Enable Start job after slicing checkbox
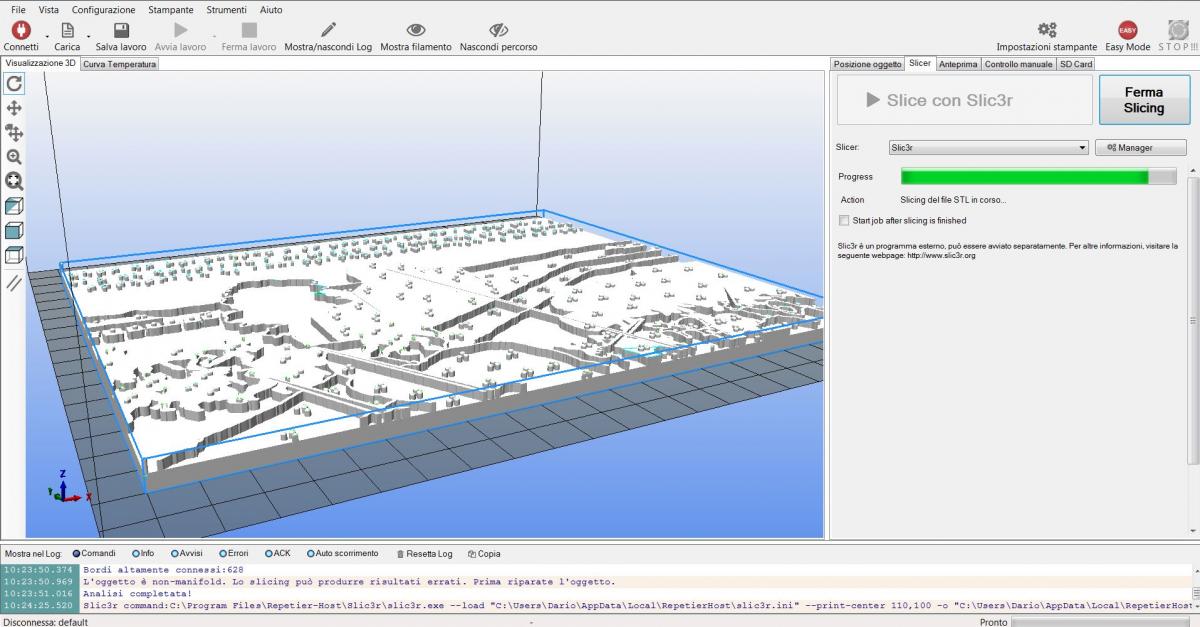The image size is (1200, 627). [845, 221]
